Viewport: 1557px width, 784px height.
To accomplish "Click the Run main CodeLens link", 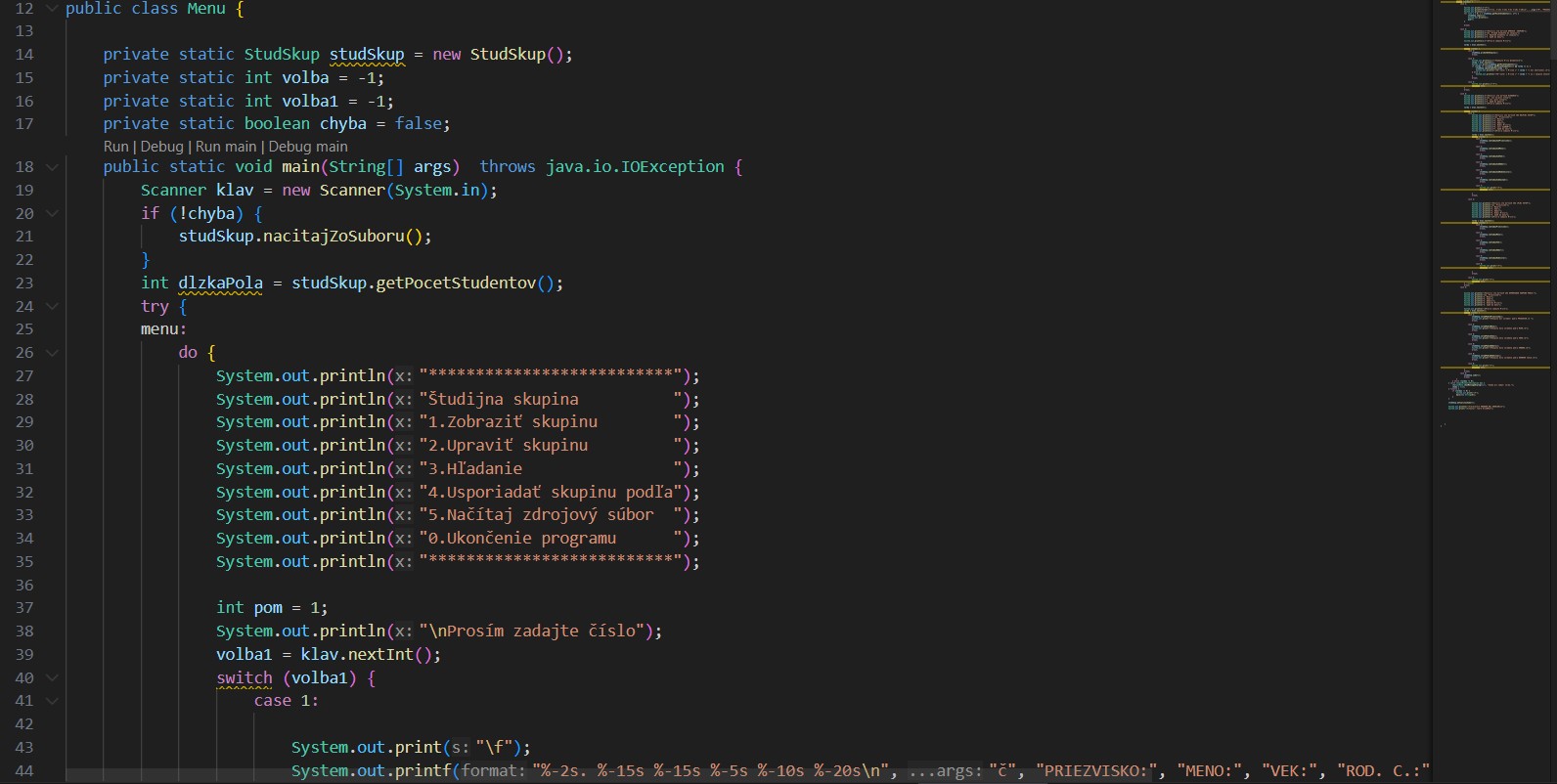I will click(225, 147).
